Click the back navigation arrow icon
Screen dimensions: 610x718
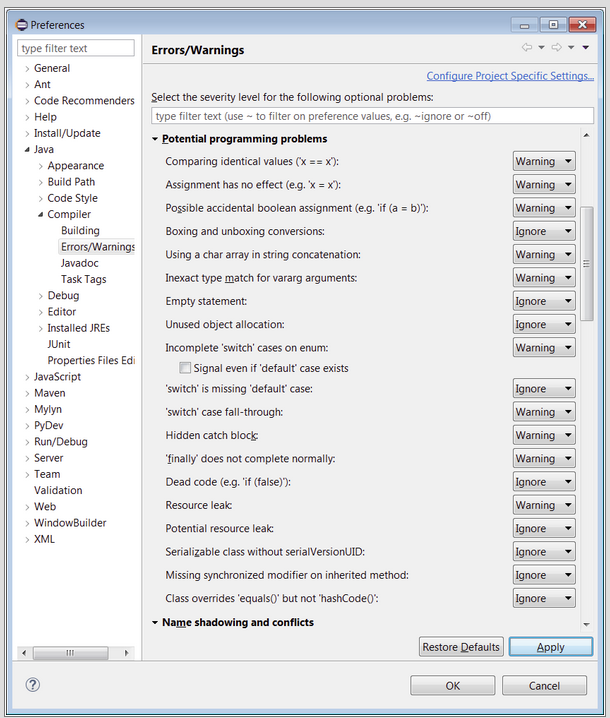[526, 48]
